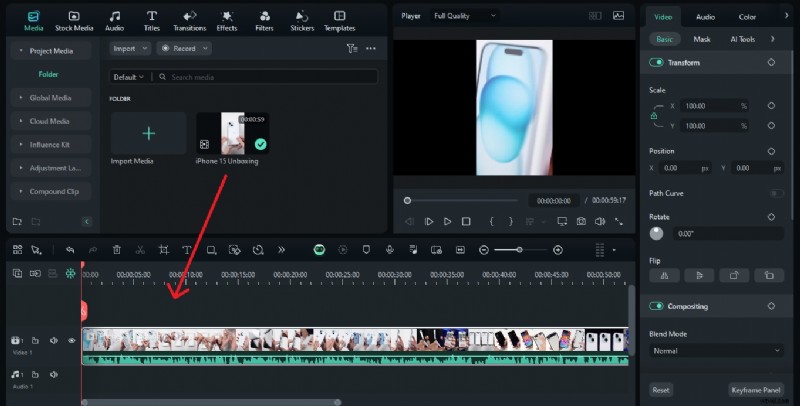
Task: Select the scissors split tool
Action: pos(140,250)
